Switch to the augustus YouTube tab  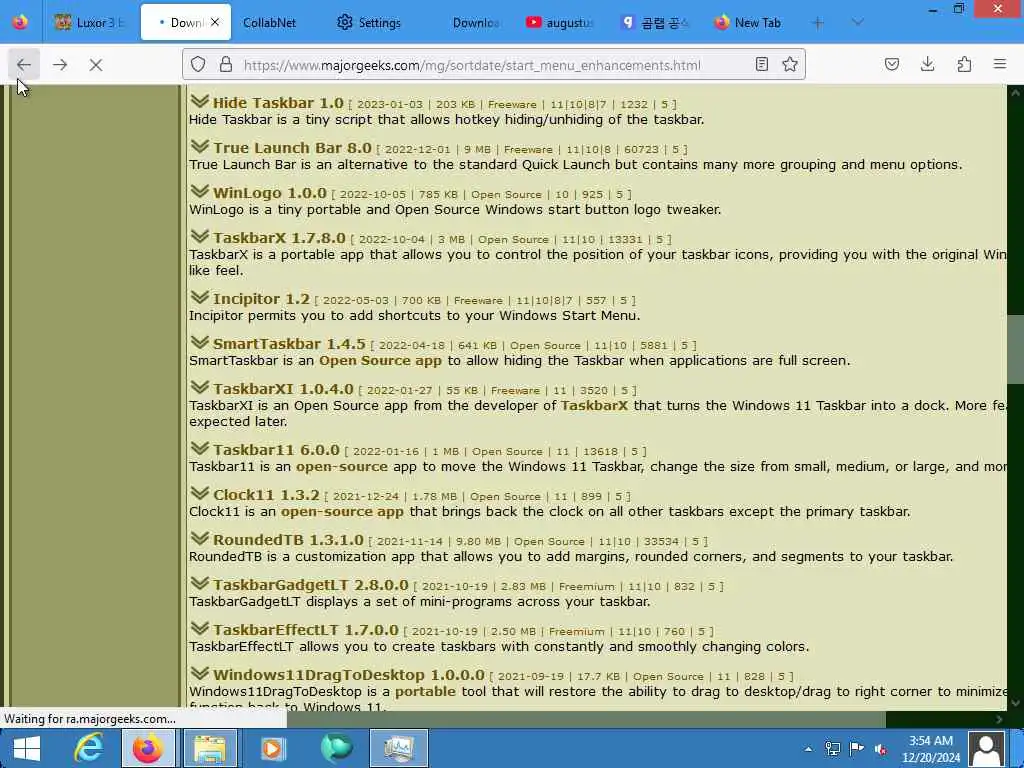[560, 22]
